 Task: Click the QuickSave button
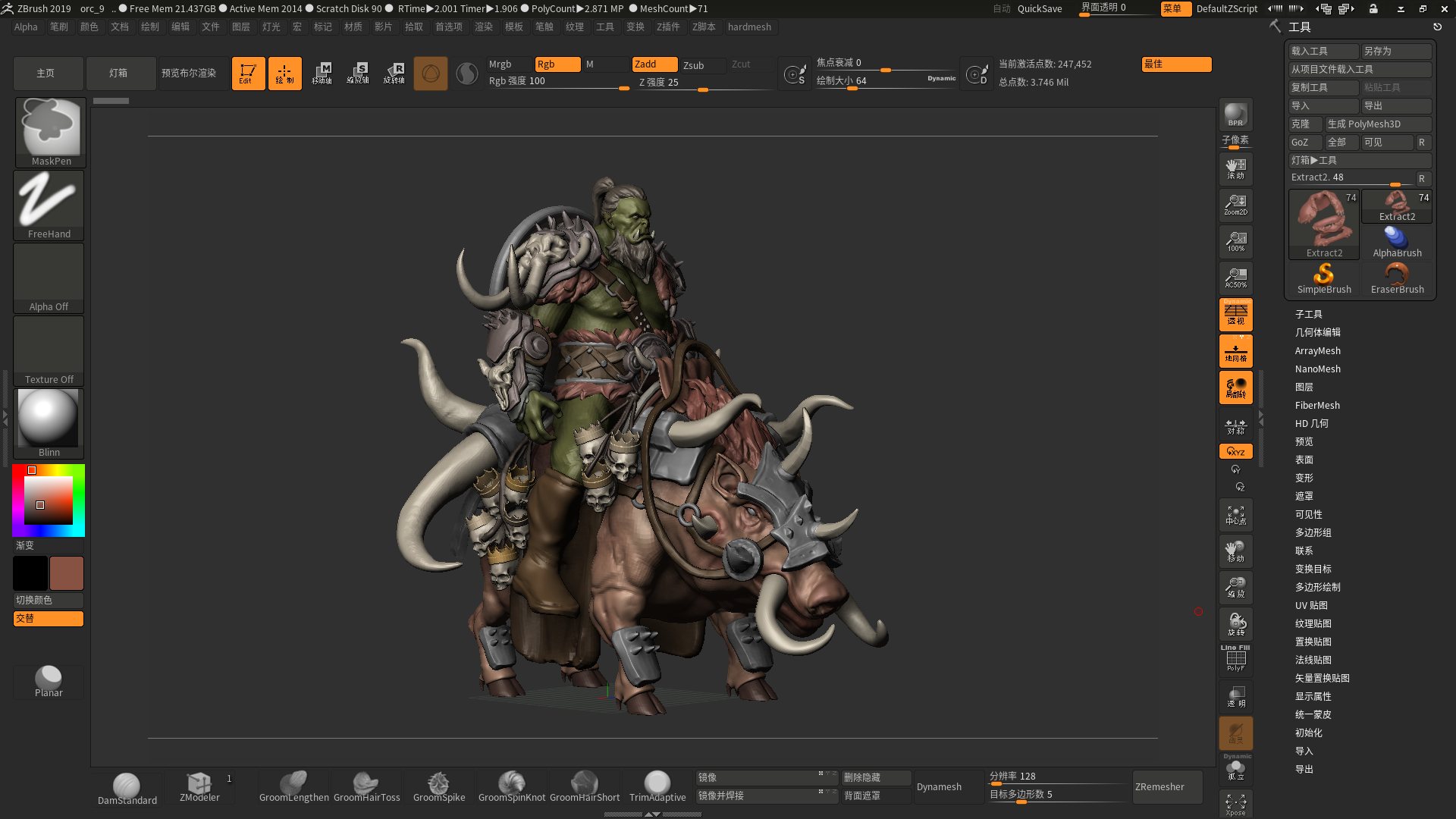click(1039, 8)
